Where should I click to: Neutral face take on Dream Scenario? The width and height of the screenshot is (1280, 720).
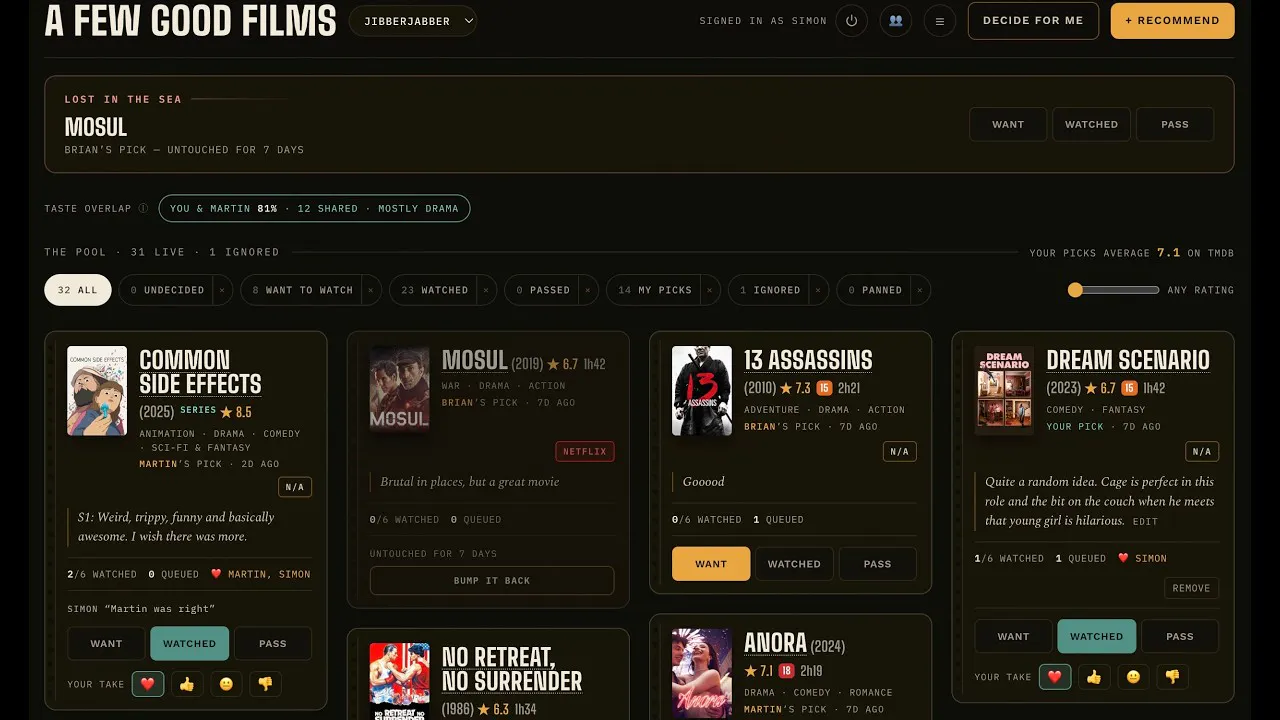click(x=1133, y=677)
